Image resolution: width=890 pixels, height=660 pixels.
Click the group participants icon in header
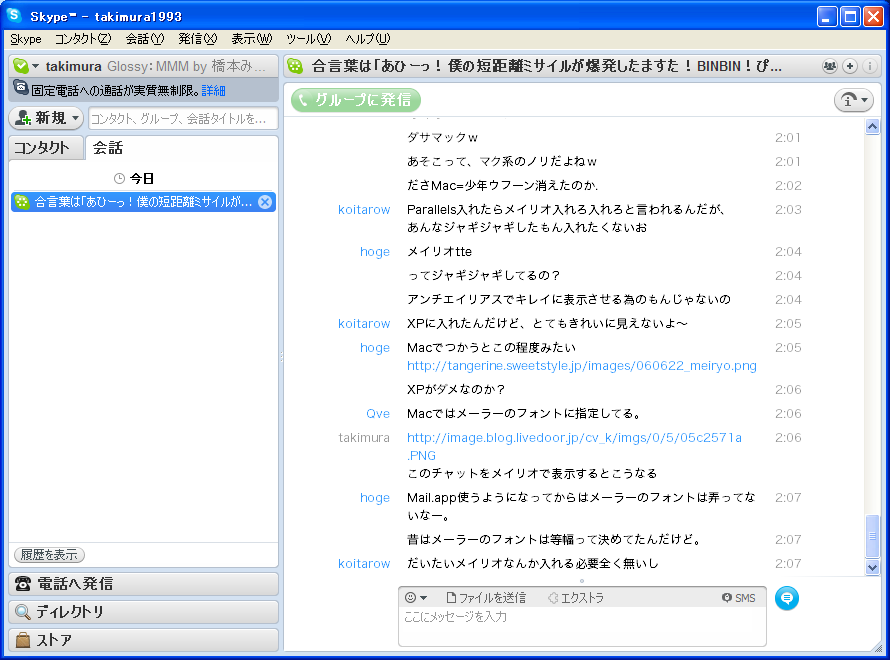[830, 66]
